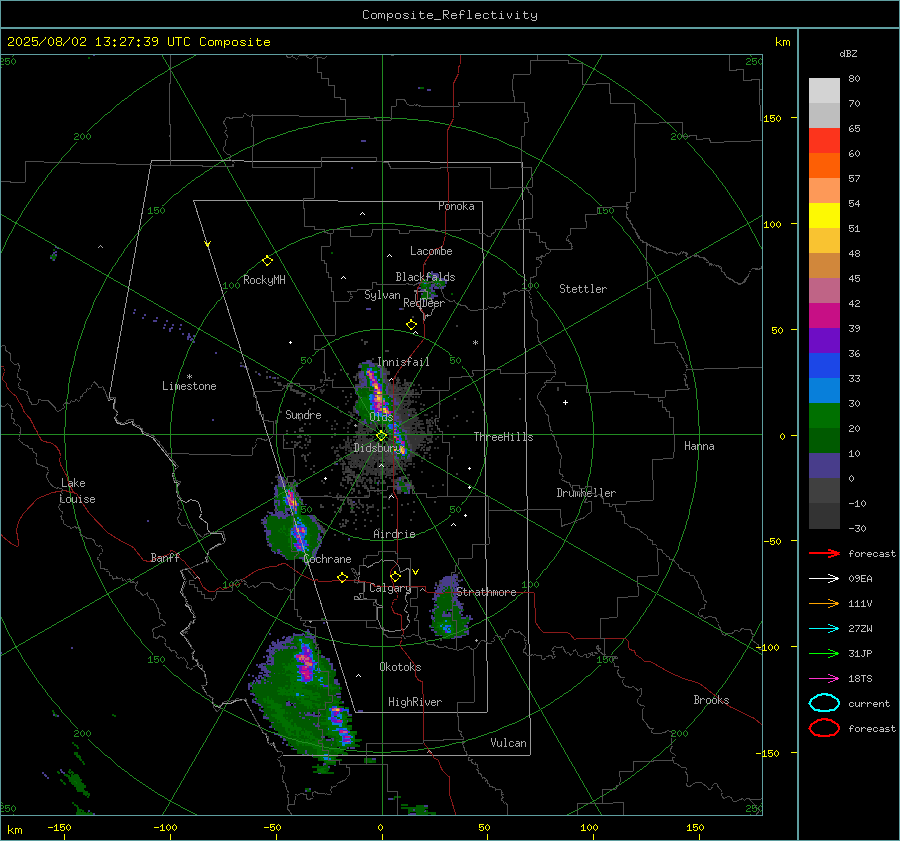Click the yellow diamond marker at radar center

pos(381,436)
